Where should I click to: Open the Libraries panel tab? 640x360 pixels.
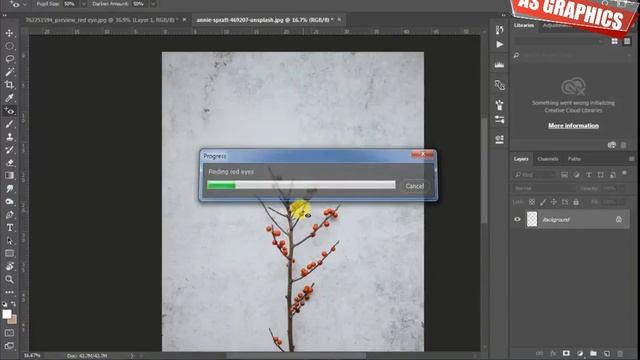pos(524,25)
